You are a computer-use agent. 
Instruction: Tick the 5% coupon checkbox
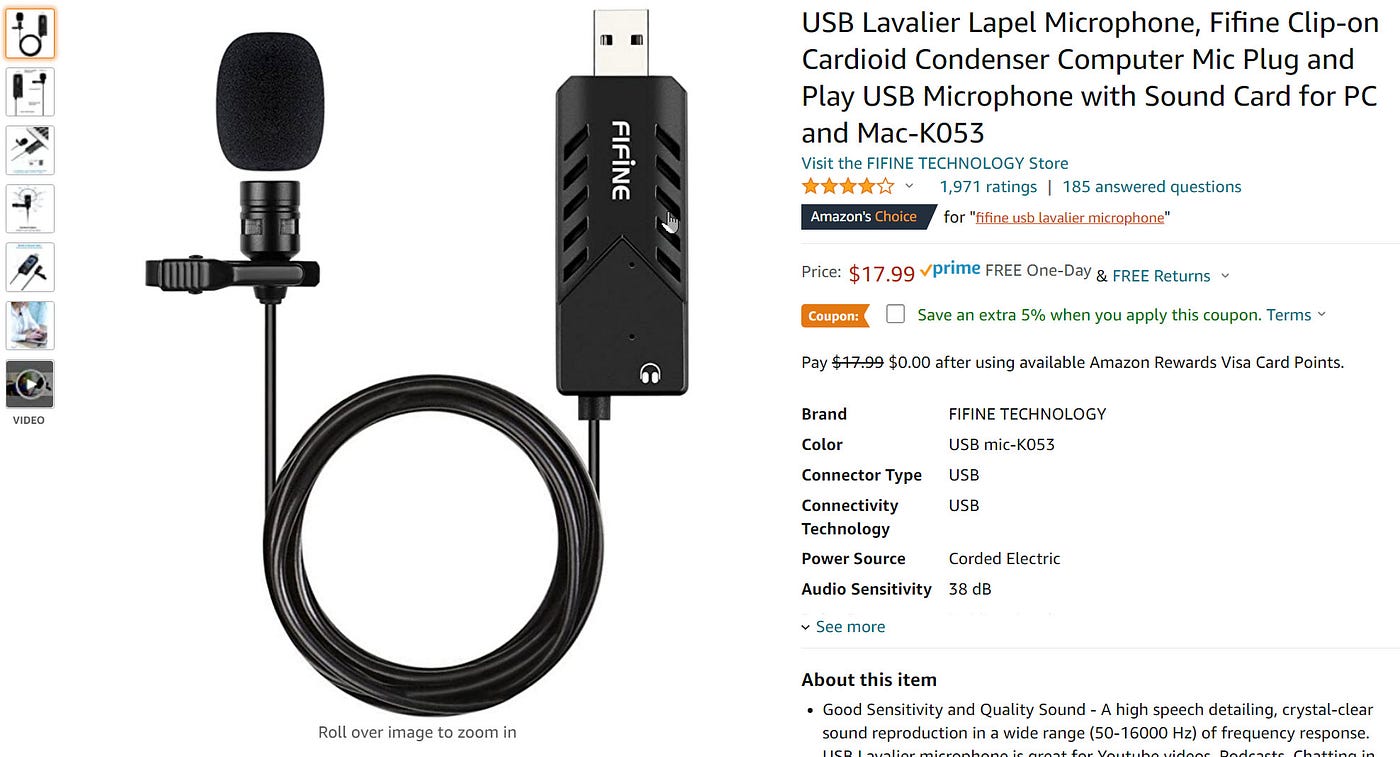(896, 314)
